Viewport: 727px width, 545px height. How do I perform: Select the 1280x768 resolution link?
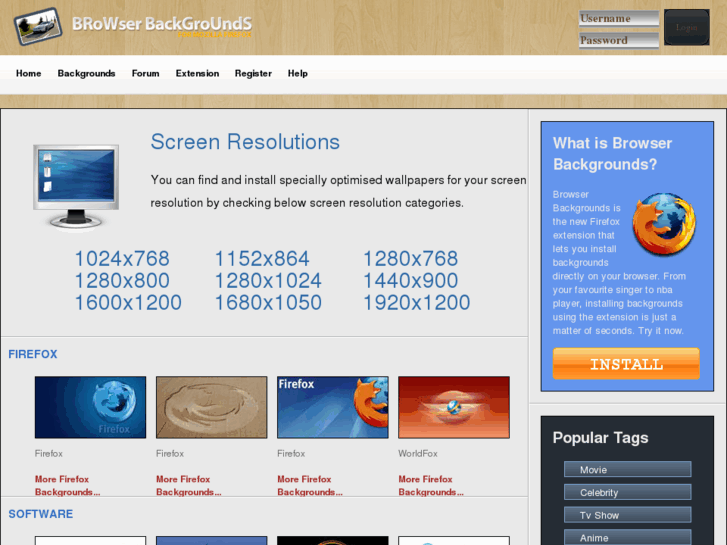tap(410, 259)
